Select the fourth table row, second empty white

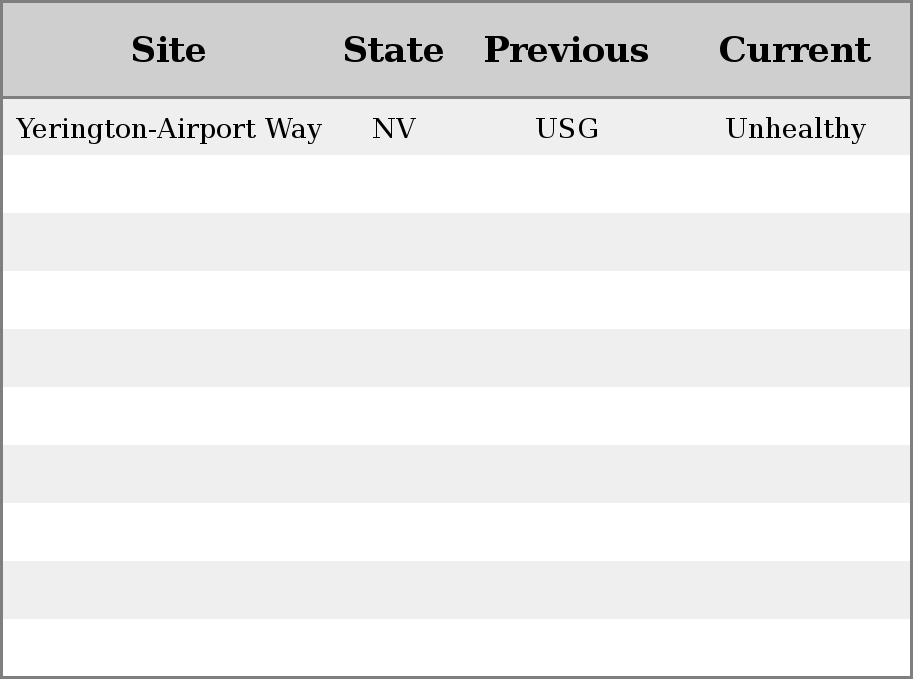coord(456,300)
